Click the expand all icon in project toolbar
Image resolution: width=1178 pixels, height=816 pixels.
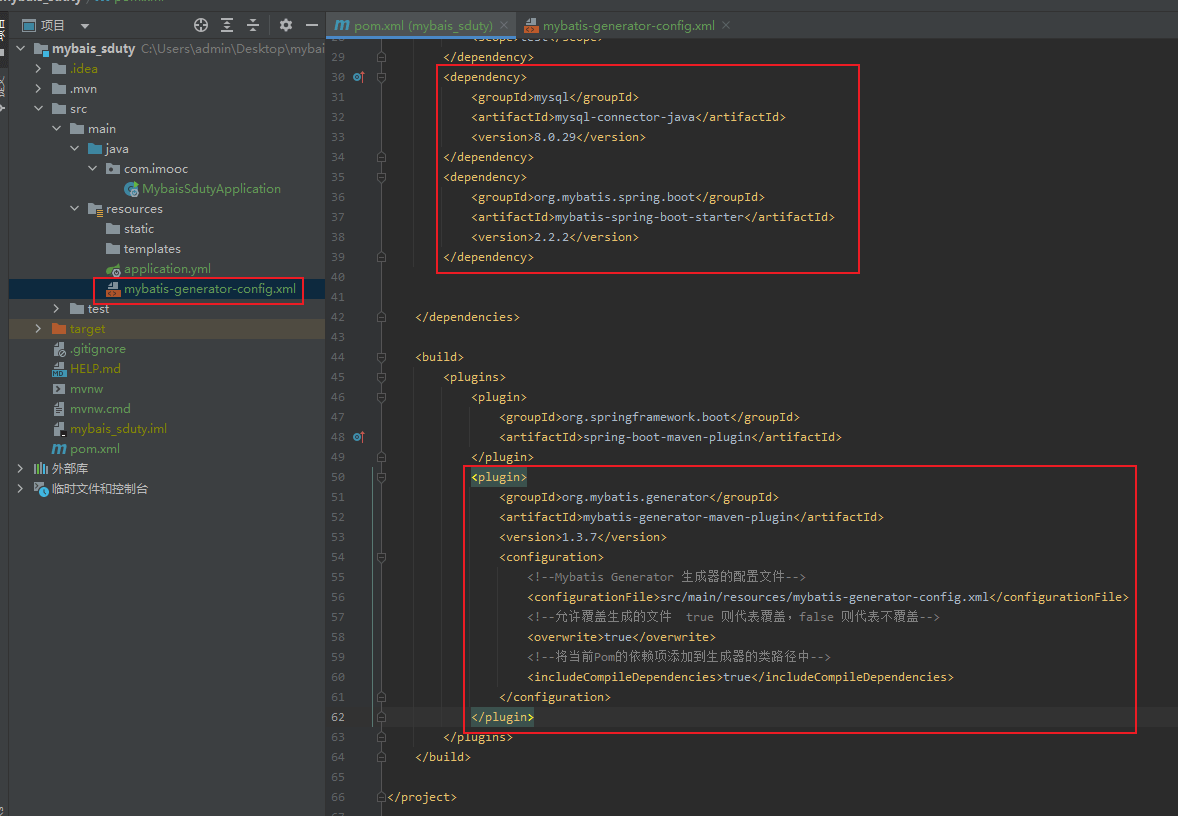227,26
